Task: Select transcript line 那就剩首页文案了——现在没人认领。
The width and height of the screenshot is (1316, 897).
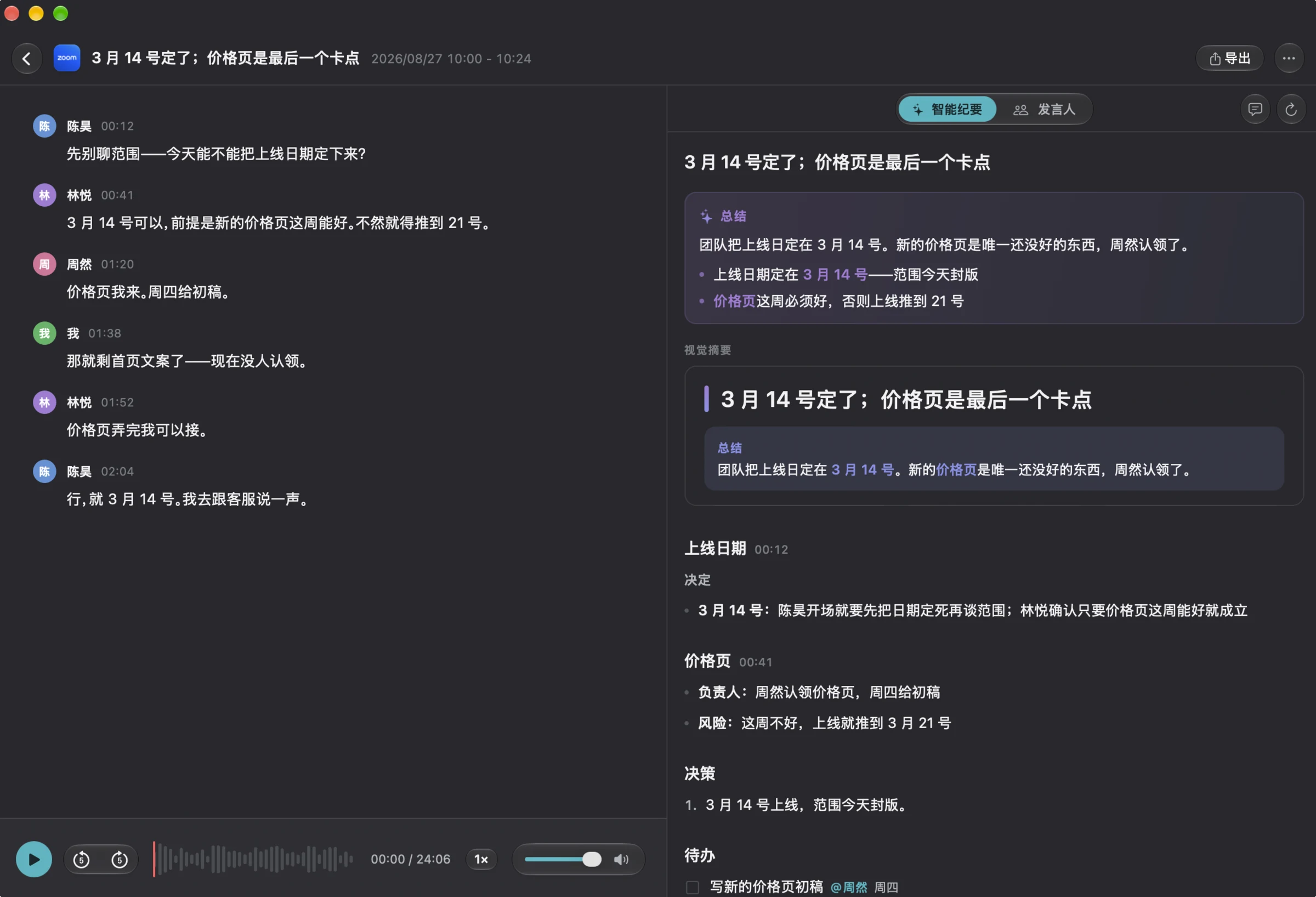Action: 187,361
